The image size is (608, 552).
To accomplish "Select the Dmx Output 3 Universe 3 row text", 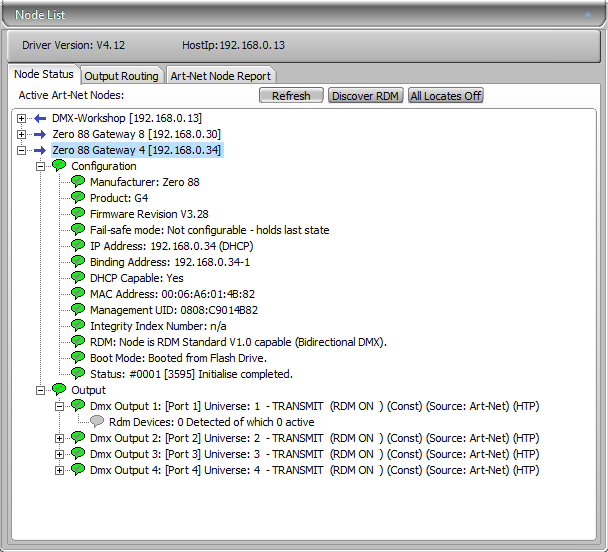I will click(314, 454).
